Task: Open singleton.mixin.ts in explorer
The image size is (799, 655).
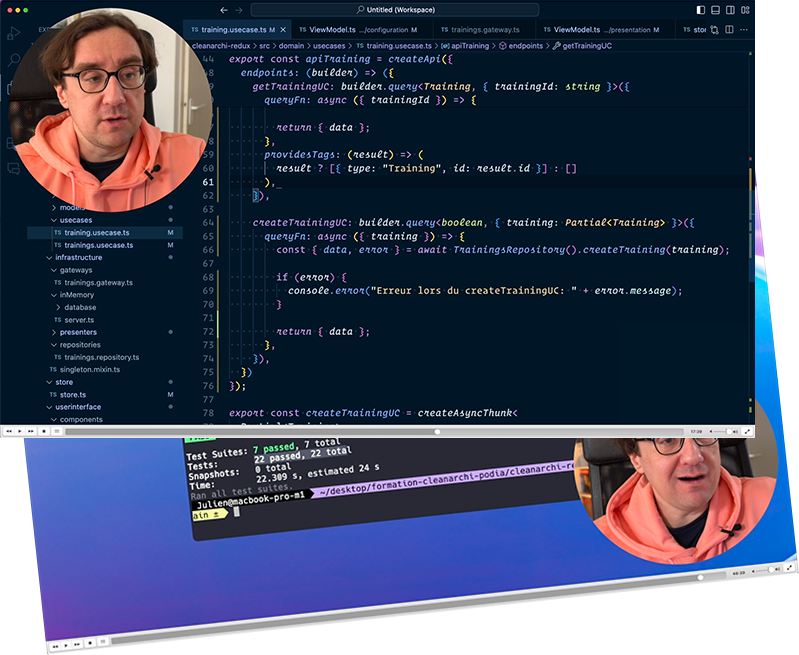Action: tap(90, 370)
